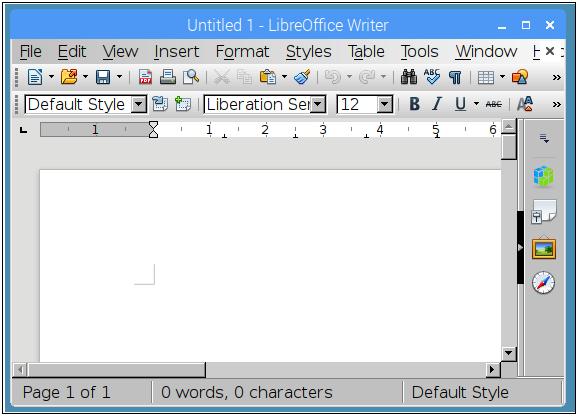Open a file using the folder icon
The width and height of the screenshot is (578, 418).
[x=69, y=77]
